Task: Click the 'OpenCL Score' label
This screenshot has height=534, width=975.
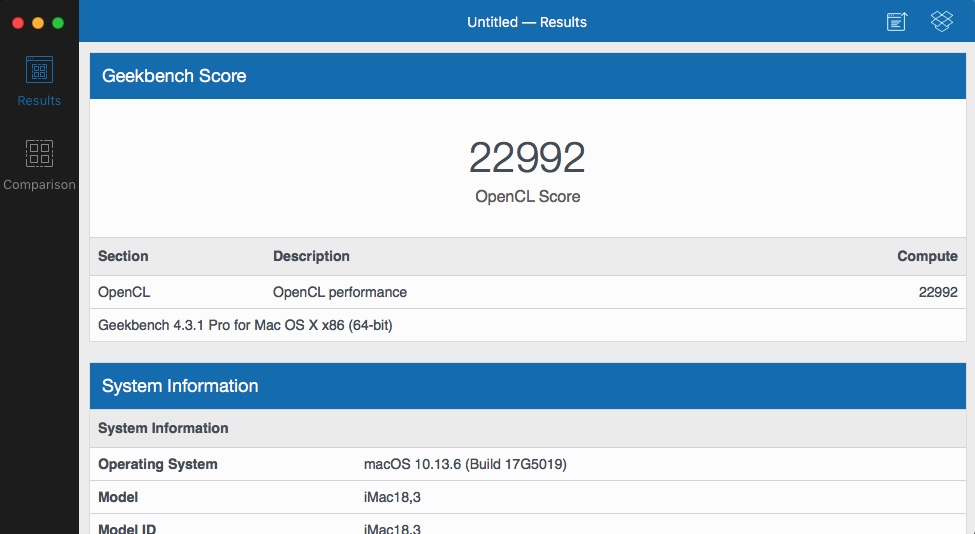Action: (527, 196)
